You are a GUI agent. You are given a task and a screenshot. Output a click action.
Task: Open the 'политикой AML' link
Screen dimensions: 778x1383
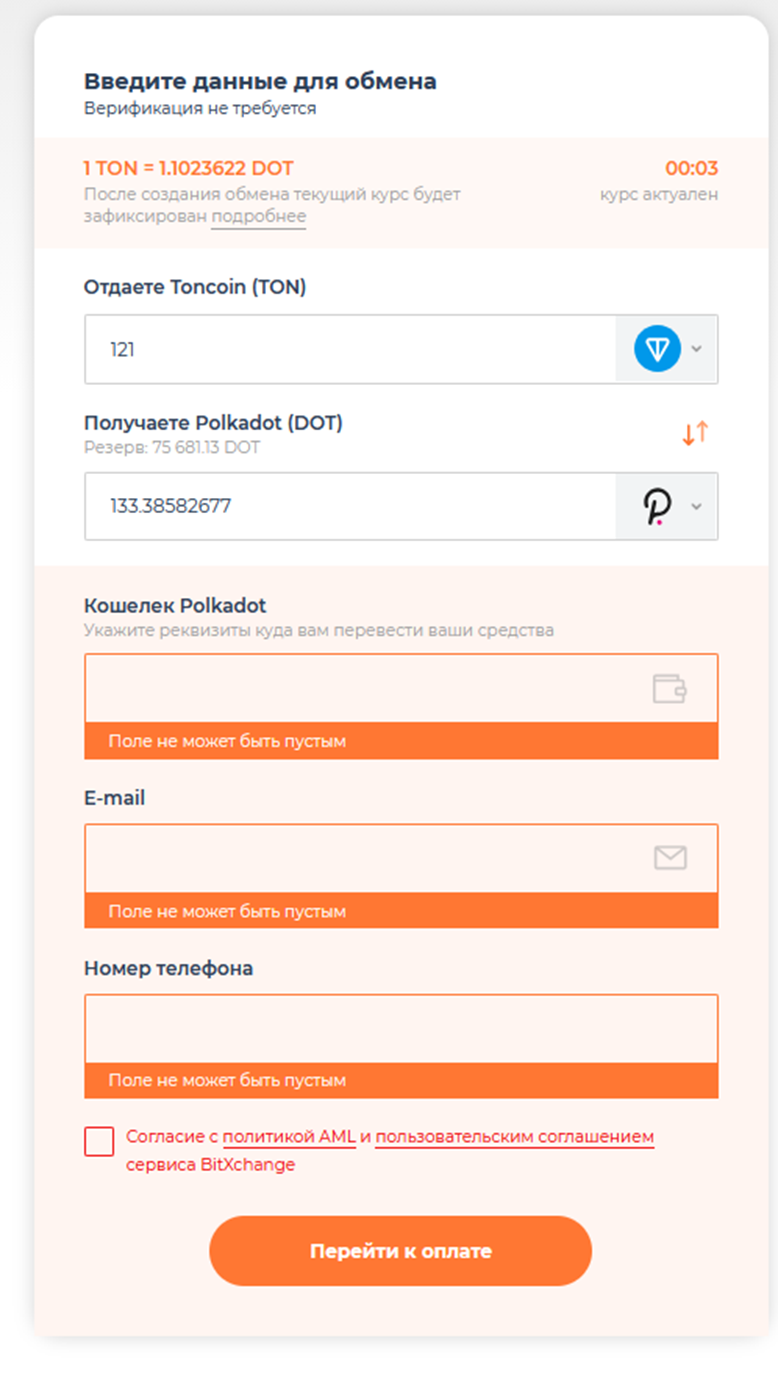click(x=289, y=1137)
